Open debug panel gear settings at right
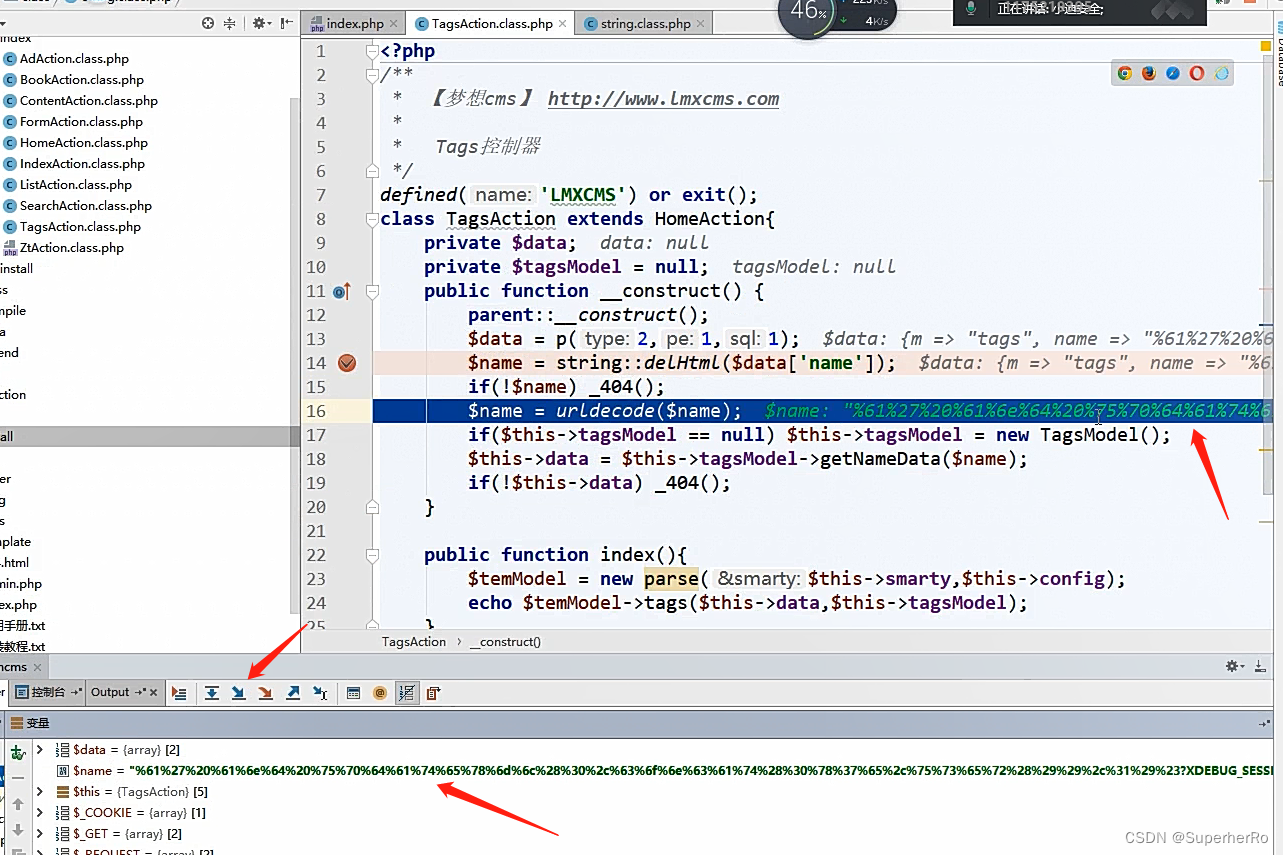The image size is (1283, 855). [x=1235, y=666]
